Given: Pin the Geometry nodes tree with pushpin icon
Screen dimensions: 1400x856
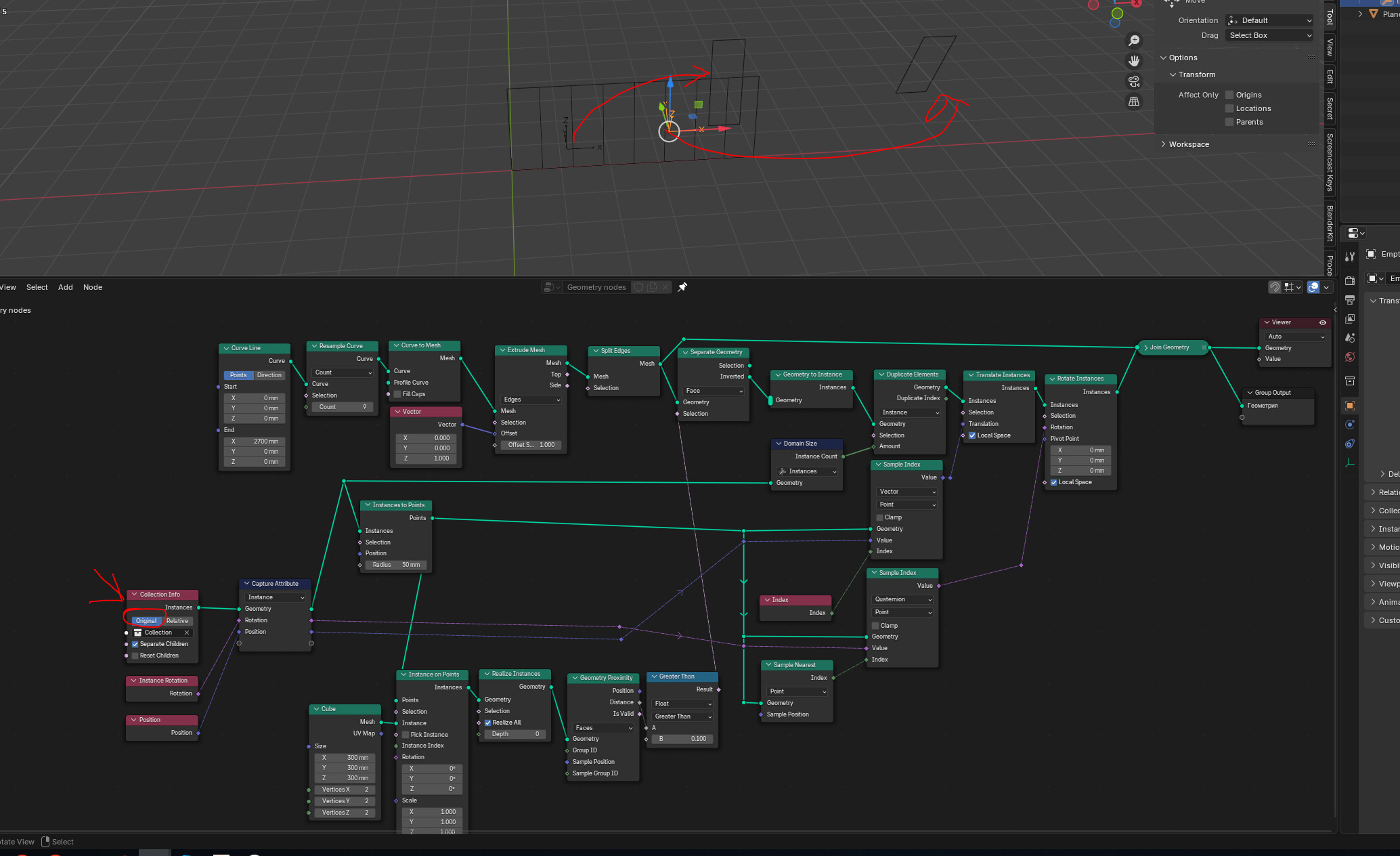Looking at the screenshot, I should tap(682, 287).
